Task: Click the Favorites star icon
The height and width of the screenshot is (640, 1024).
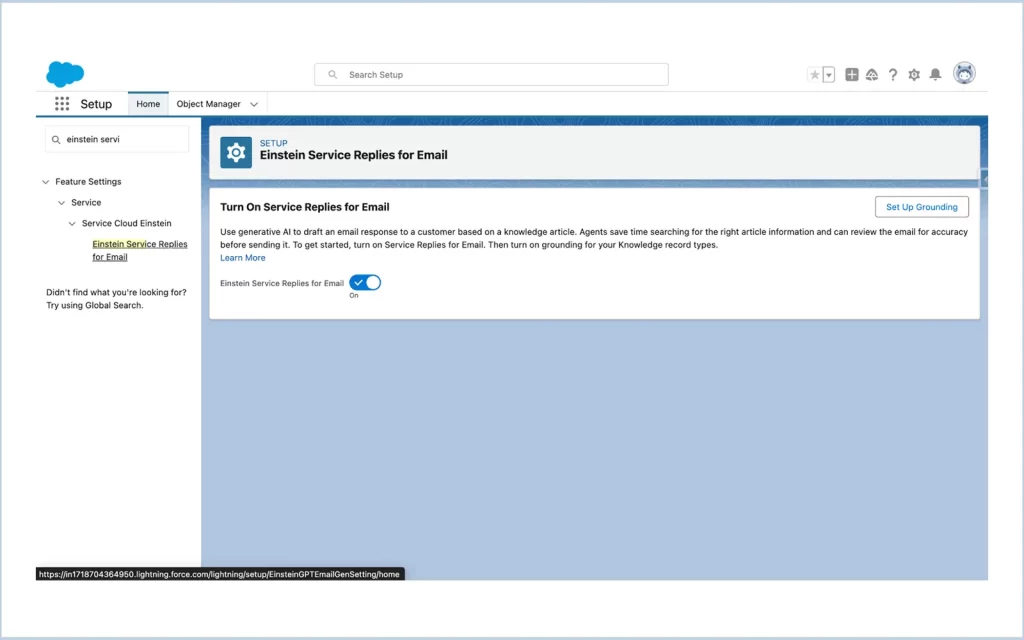Action: (814, 74)
